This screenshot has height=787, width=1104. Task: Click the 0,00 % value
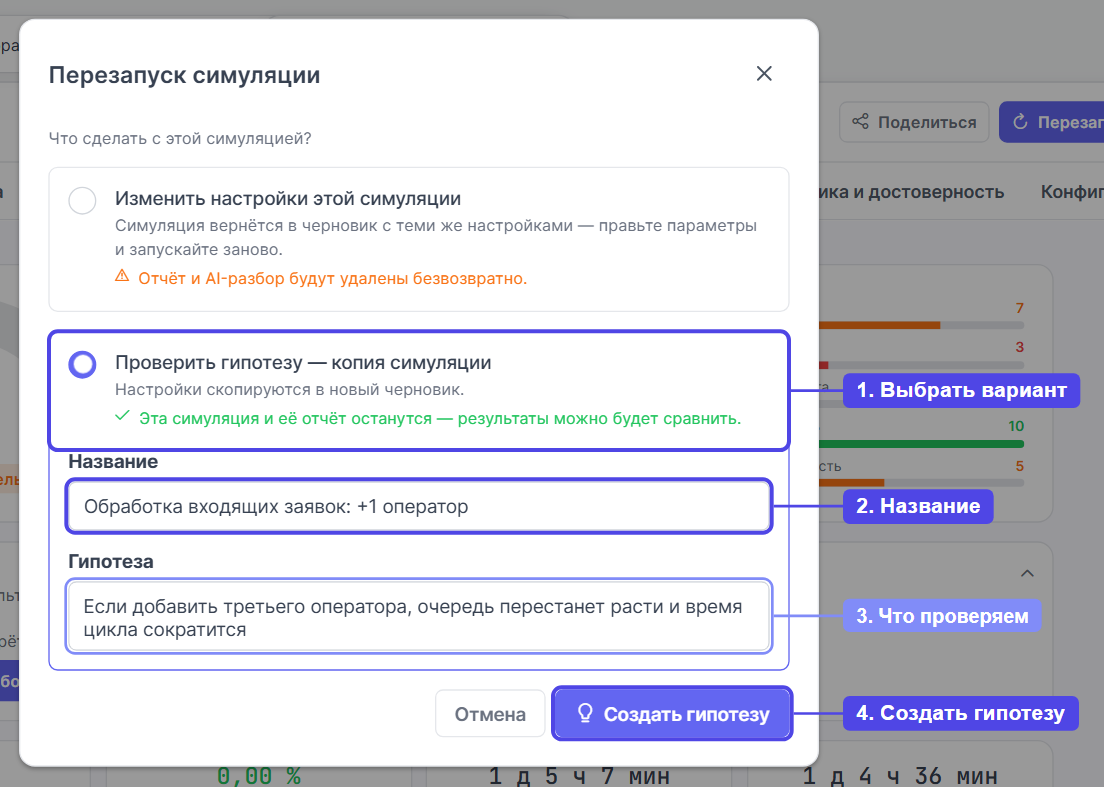(x=259, y=775)
